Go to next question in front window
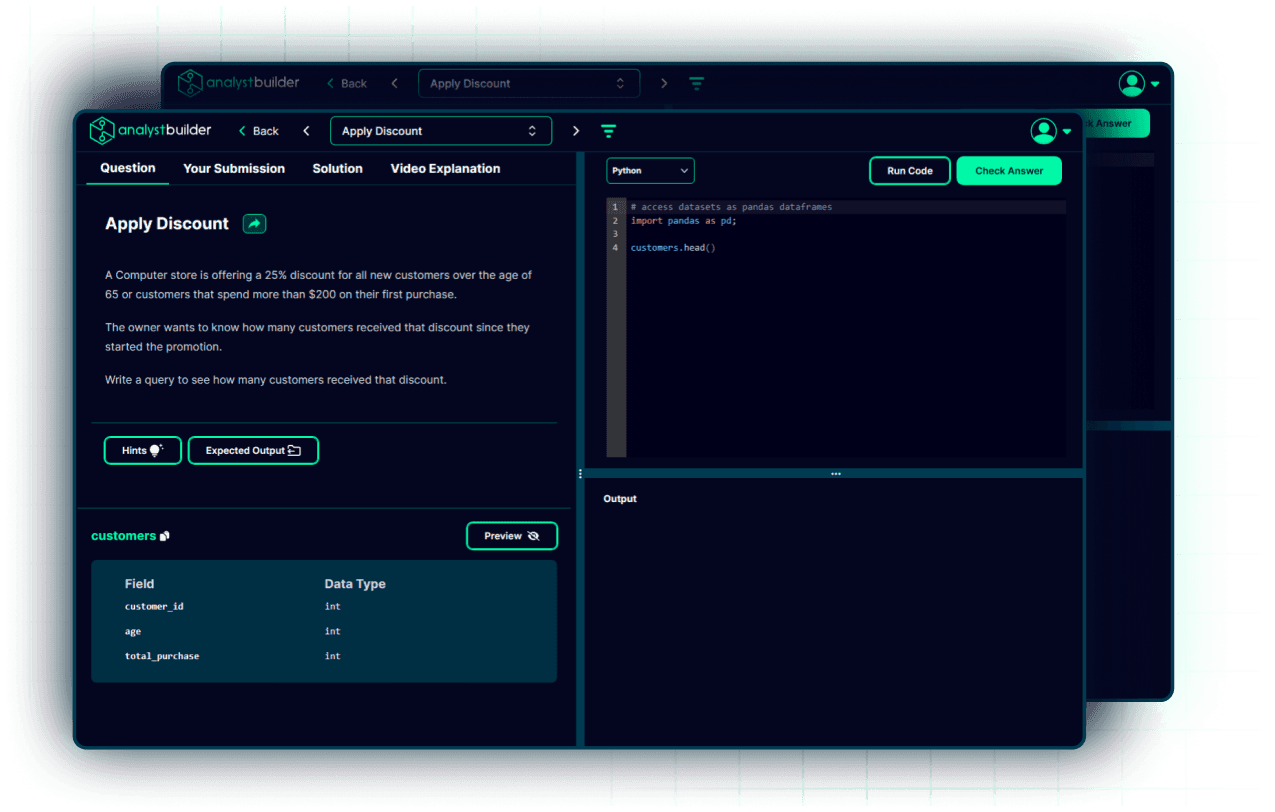 pos(576,131)
